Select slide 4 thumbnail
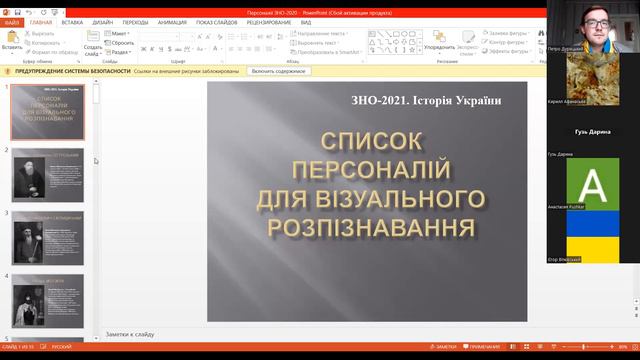This screenshot has height=360, width=640. [48, 301]
